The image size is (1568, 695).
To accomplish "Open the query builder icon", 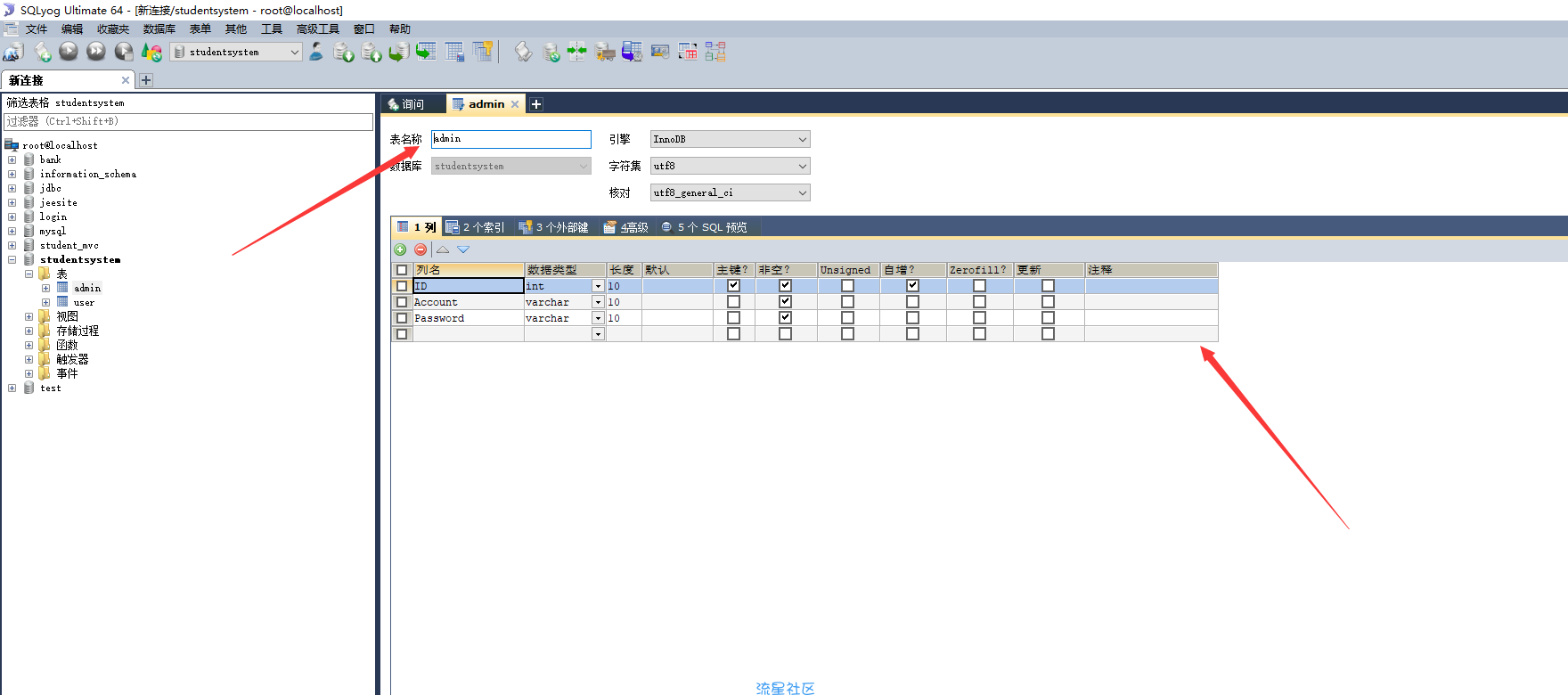I will point(688,52).
